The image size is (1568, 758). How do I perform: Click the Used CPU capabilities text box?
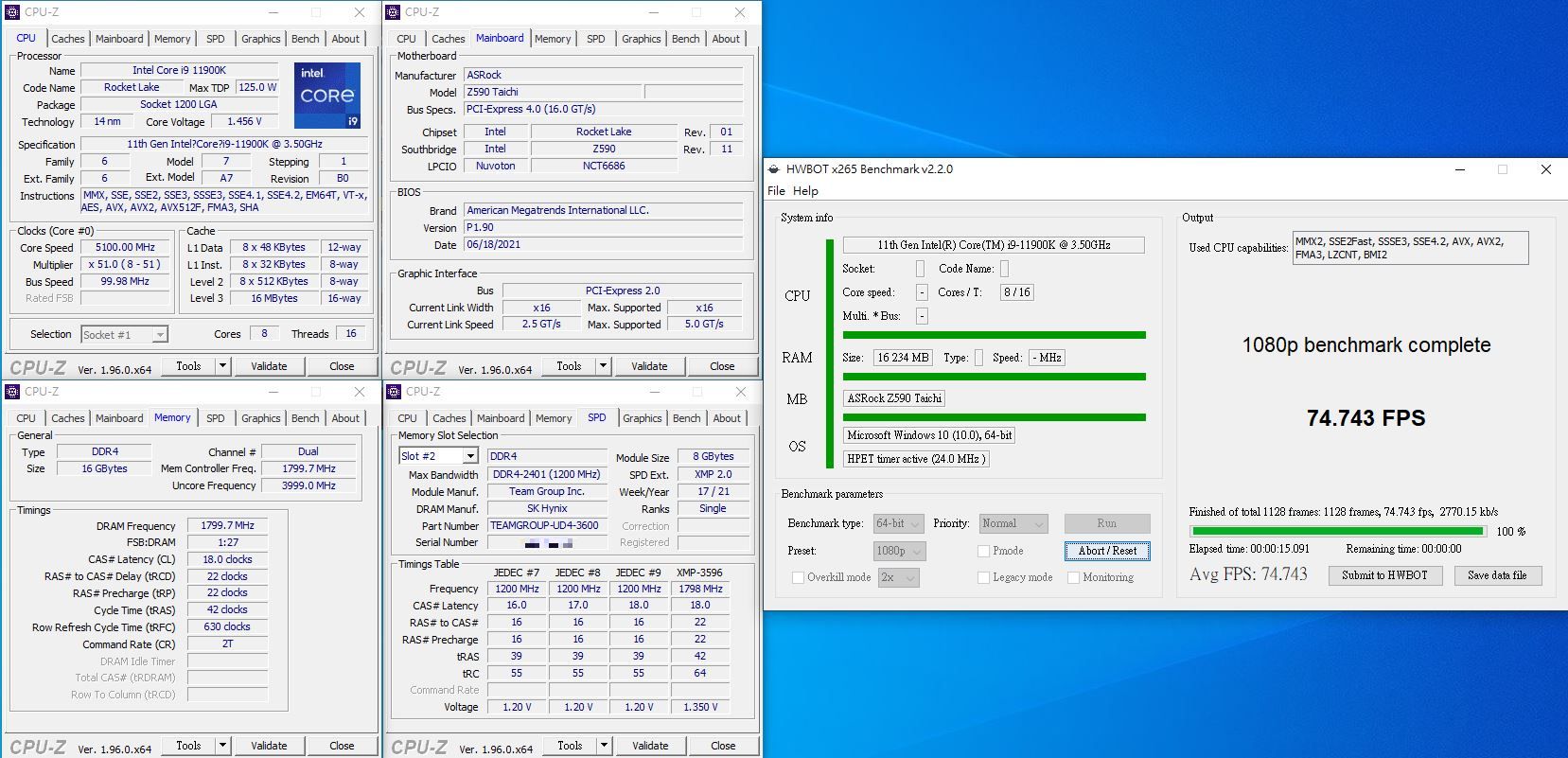[1410, 248]
